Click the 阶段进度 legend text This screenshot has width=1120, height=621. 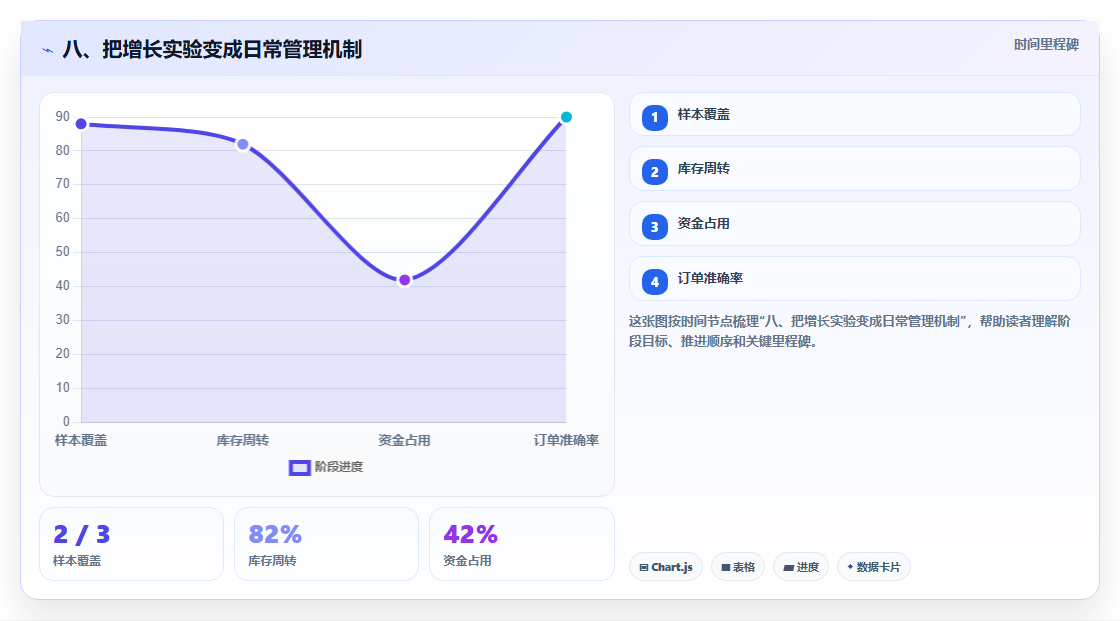(x=339, y=467)
